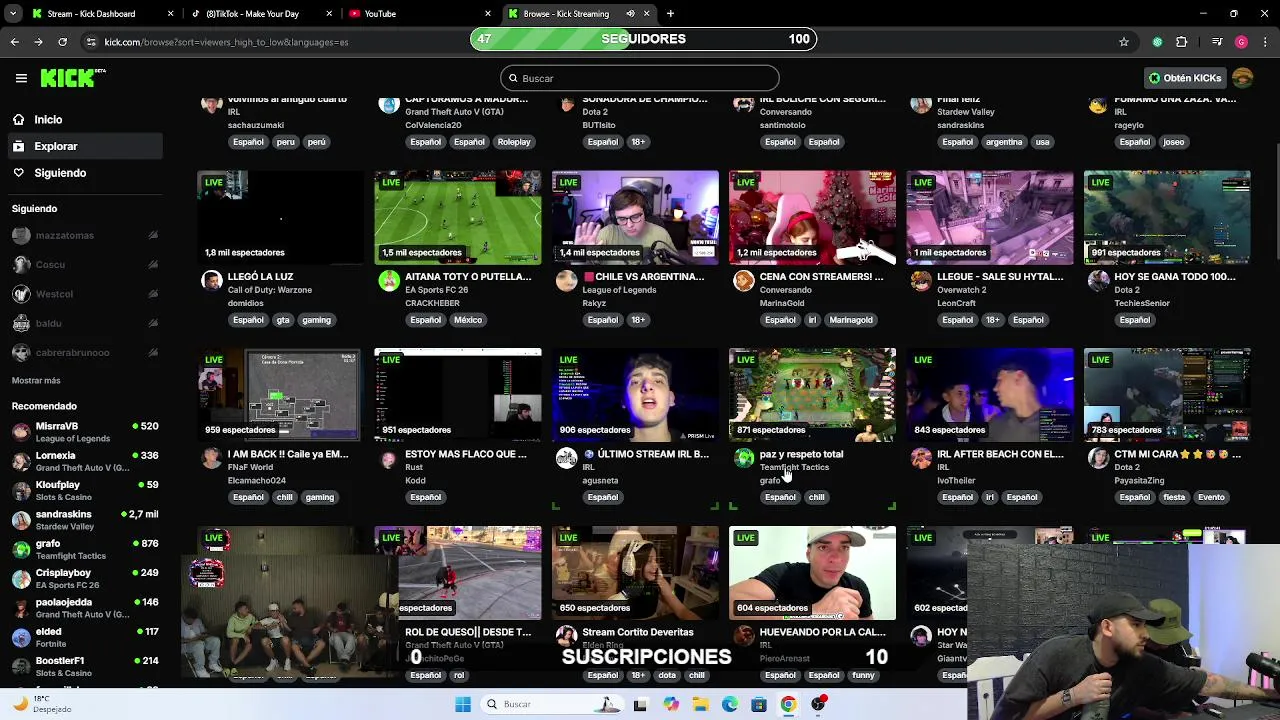
Task: Select México tag under AITANA TOTY stream
Action: (x=468, y=320)
